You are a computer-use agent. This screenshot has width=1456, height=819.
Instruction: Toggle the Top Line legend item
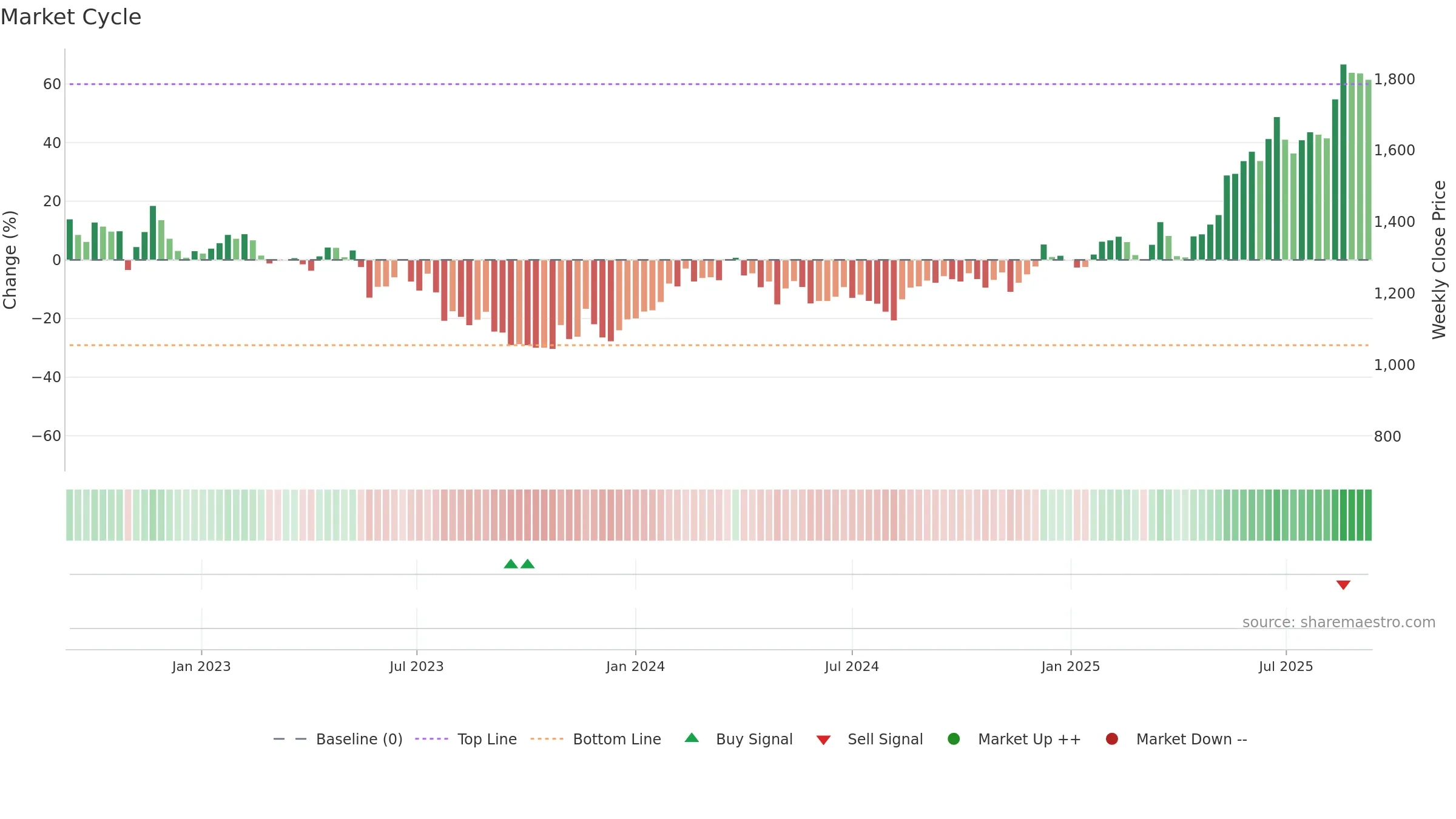[466, 739]
